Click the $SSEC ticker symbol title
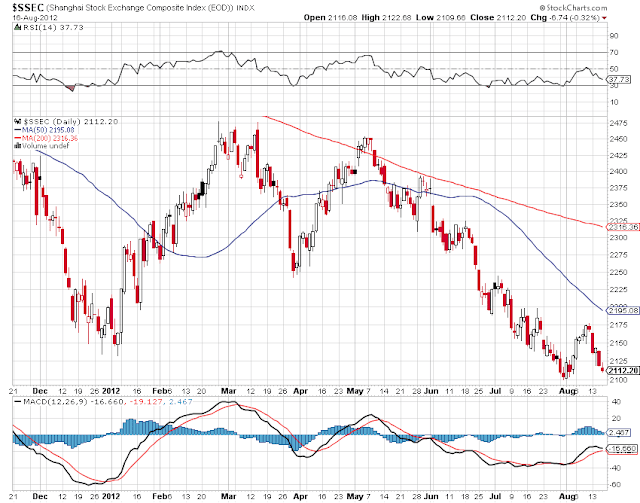The width and height of the screenshot is (640, 503). 28,8
